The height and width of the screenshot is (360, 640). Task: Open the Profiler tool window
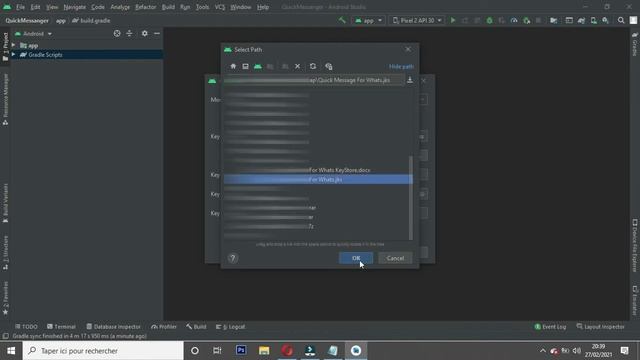pos(164,327)
